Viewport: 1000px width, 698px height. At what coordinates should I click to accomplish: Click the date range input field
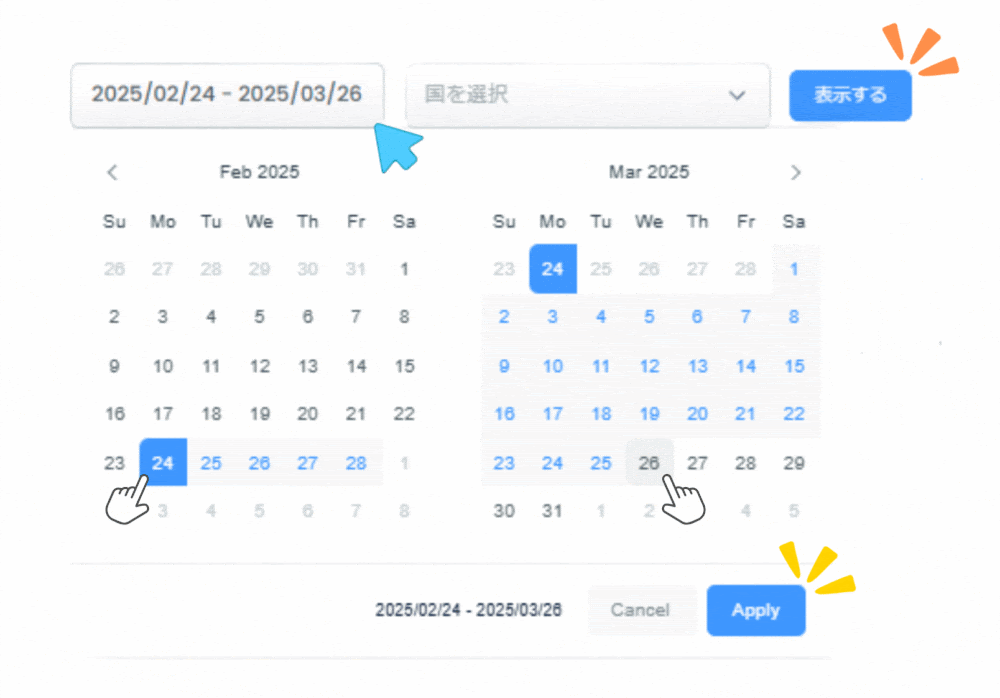pos(227,95)
